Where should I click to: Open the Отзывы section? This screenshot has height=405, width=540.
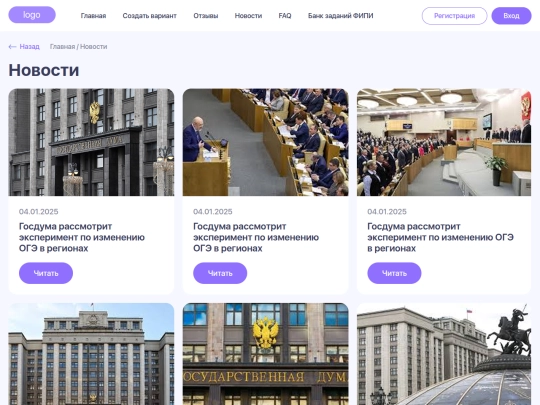pyautogui.click(x=206, y=16)
